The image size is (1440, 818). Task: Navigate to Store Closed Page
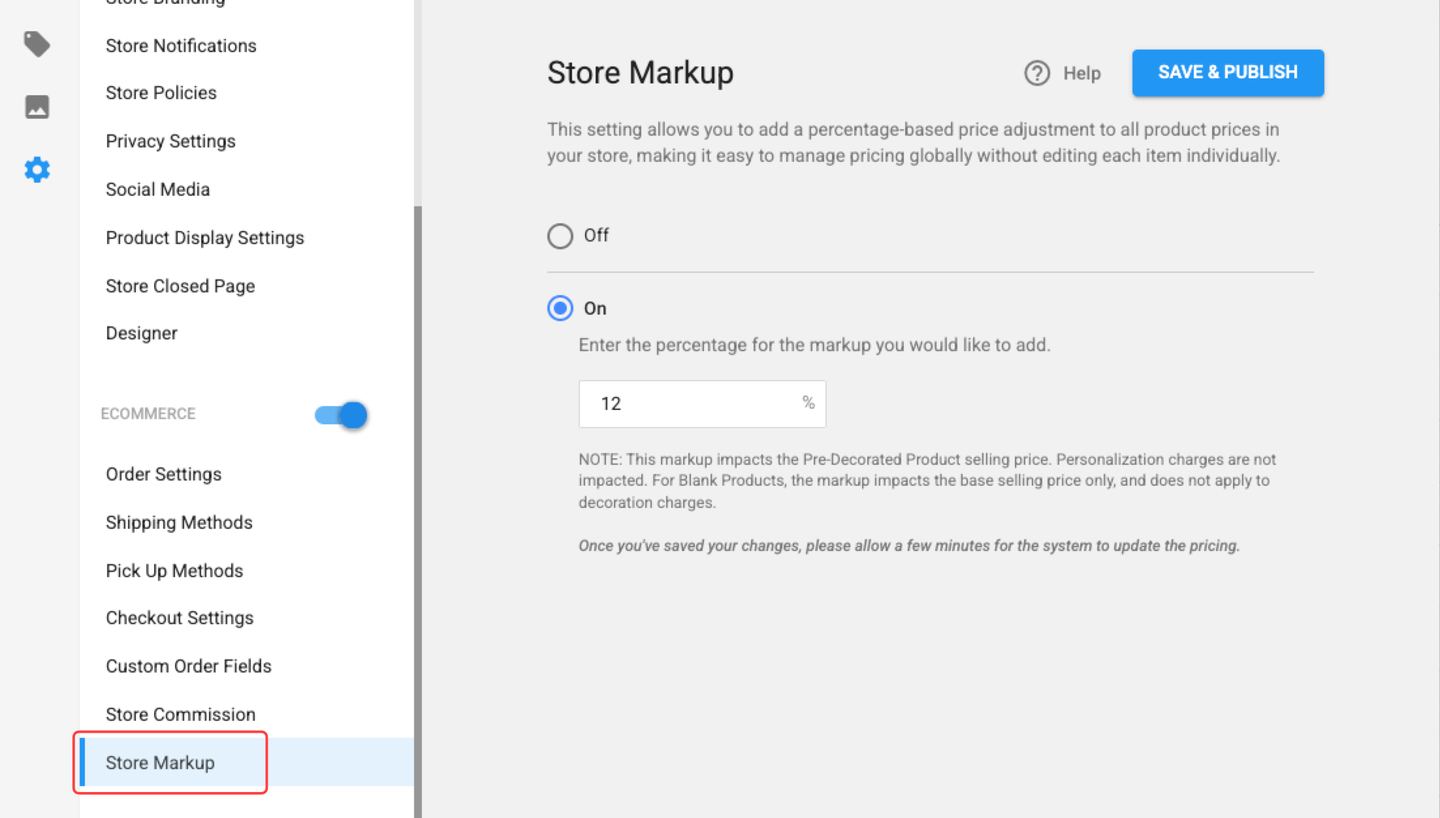click(x=180, y=286)
